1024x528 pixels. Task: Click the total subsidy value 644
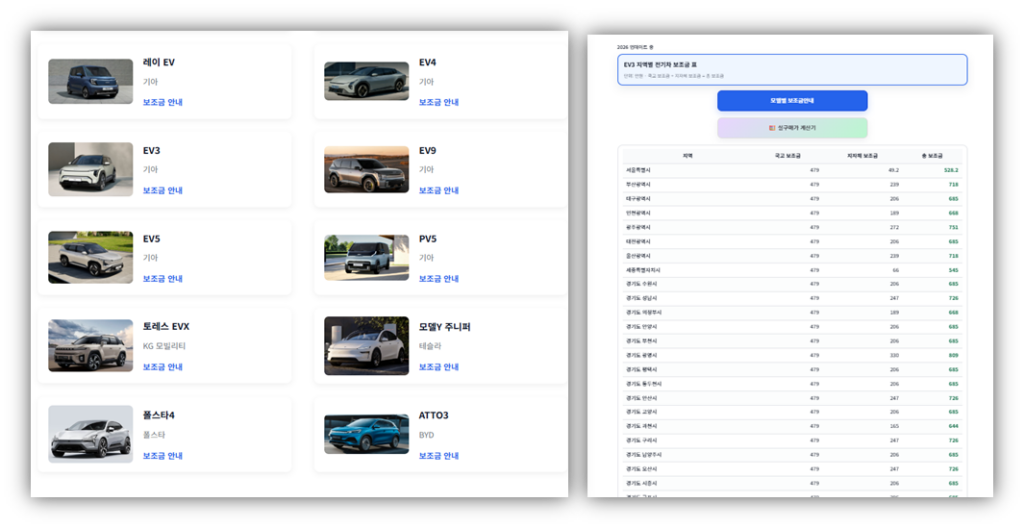click(953, 427)
